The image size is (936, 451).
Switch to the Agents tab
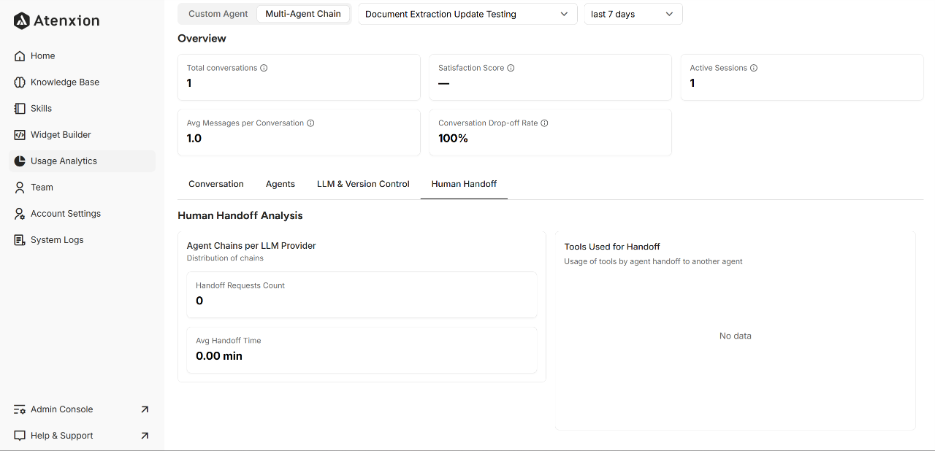click(280, 184)
